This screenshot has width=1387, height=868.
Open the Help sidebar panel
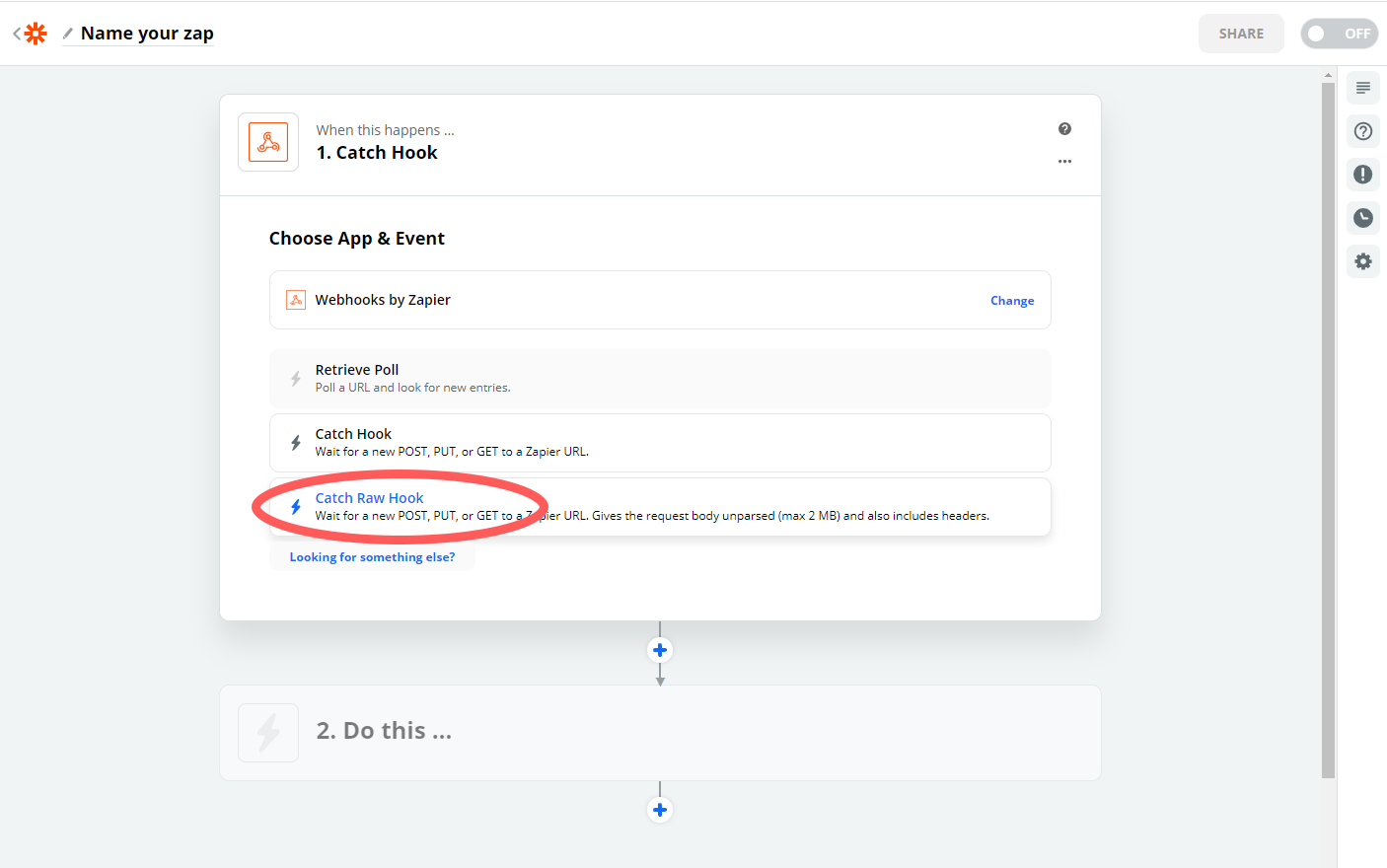click(1362, 131)
